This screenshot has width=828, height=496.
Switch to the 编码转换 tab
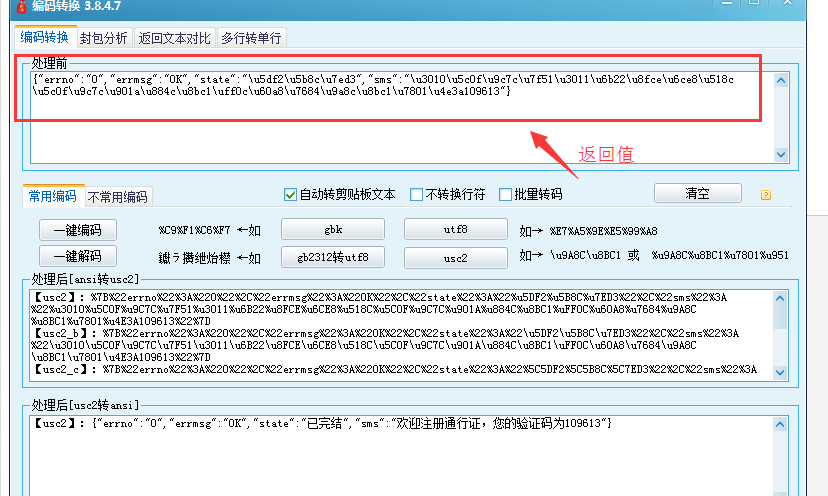click(45, 37)
